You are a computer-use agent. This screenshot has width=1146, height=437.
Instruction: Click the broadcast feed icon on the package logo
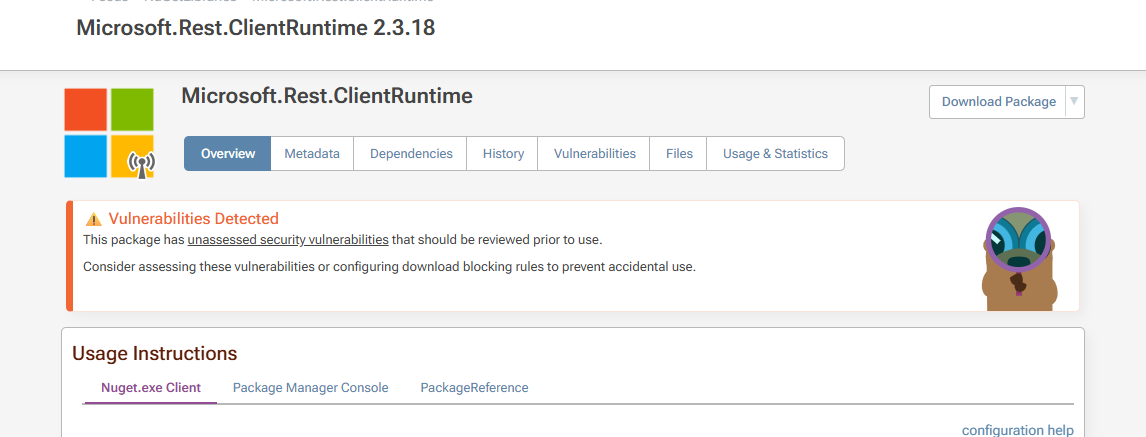(141, 164)
